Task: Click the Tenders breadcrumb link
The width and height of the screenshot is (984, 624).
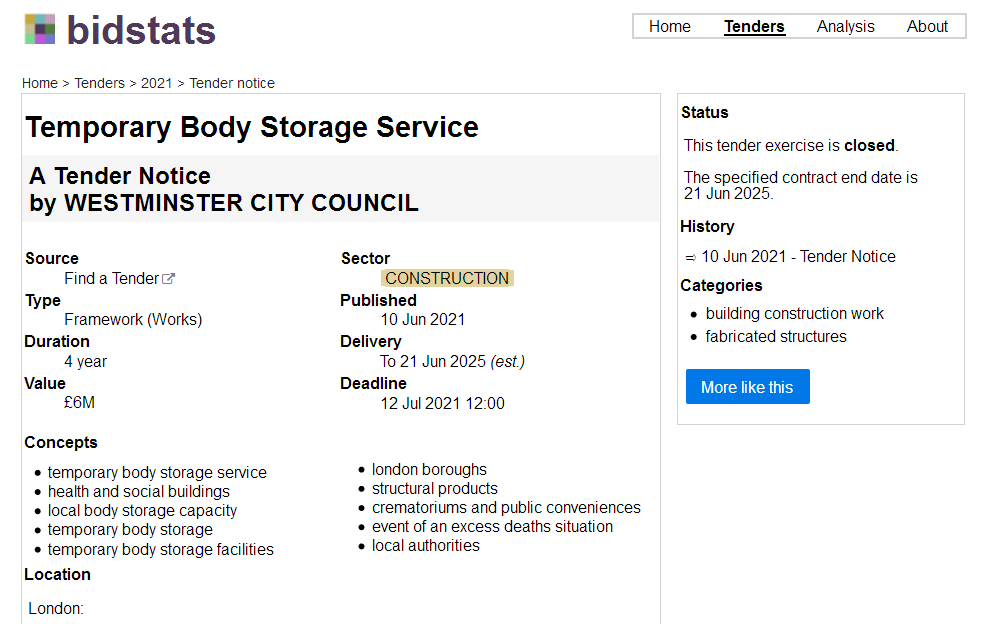Action: pos(99,83)
